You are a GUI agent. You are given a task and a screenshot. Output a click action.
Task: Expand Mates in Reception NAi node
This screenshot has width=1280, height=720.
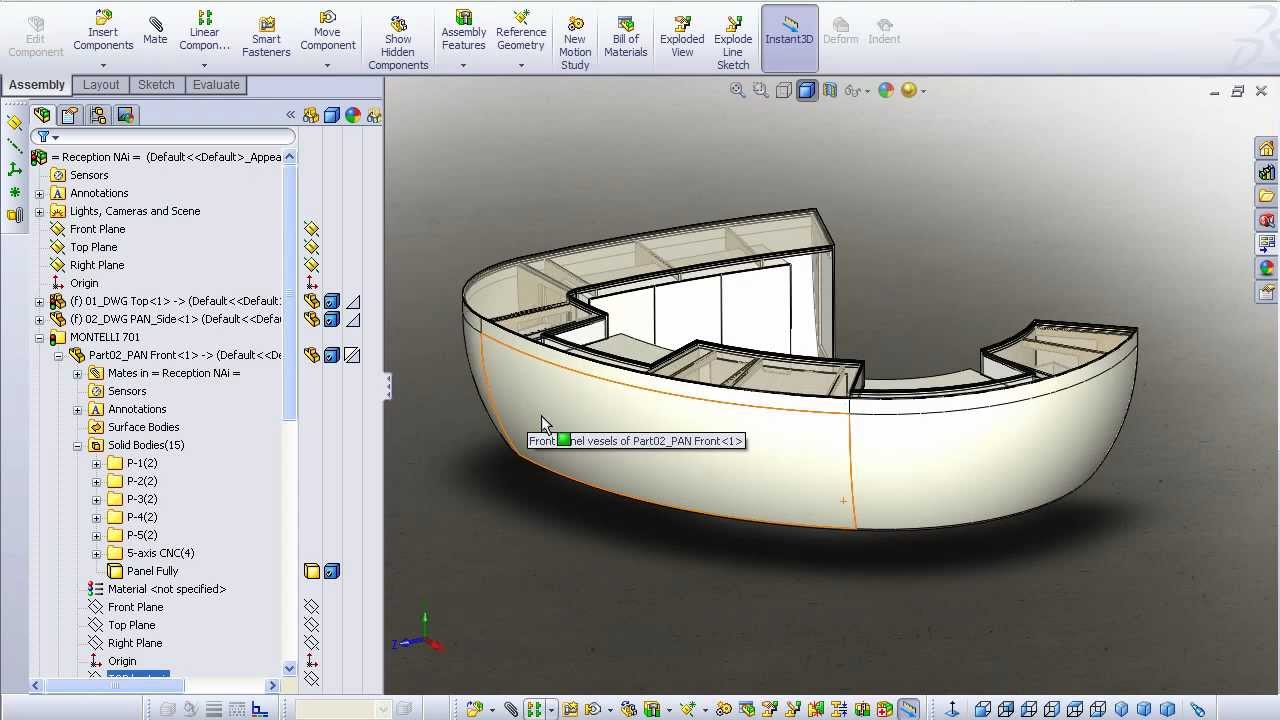[x=77, y=373]
